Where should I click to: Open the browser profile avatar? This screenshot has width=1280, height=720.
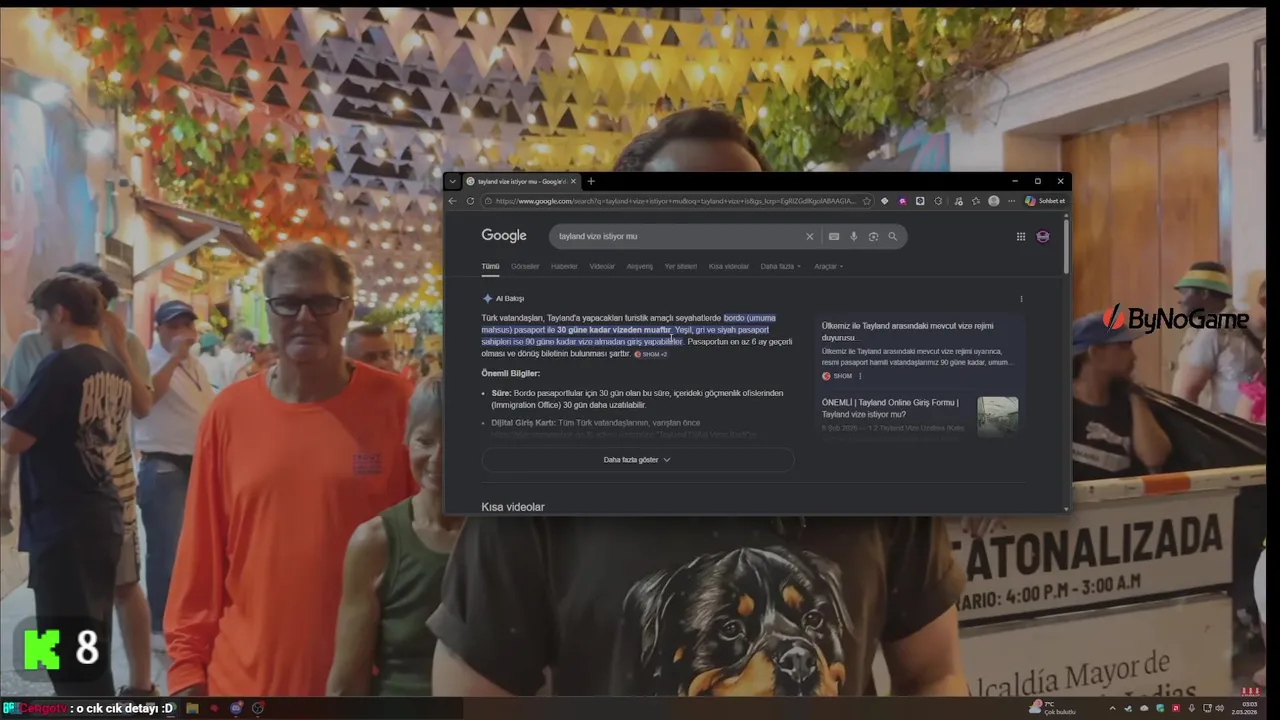click(993, 201)
